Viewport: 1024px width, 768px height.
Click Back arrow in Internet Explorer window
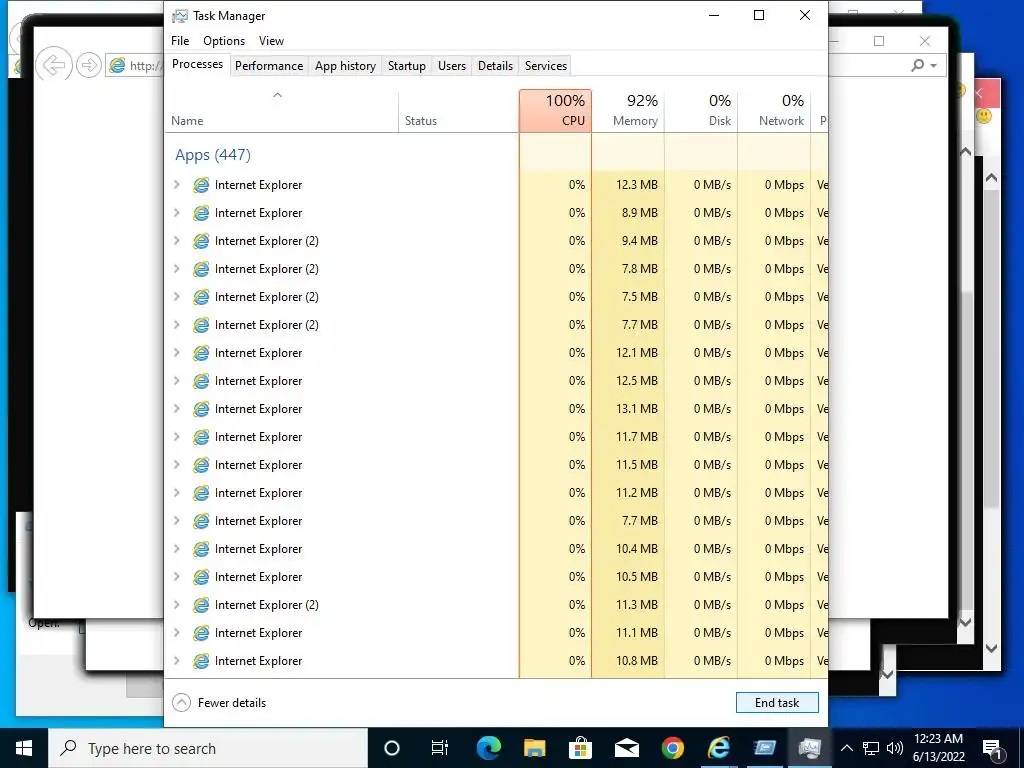(x=54, y=65)
